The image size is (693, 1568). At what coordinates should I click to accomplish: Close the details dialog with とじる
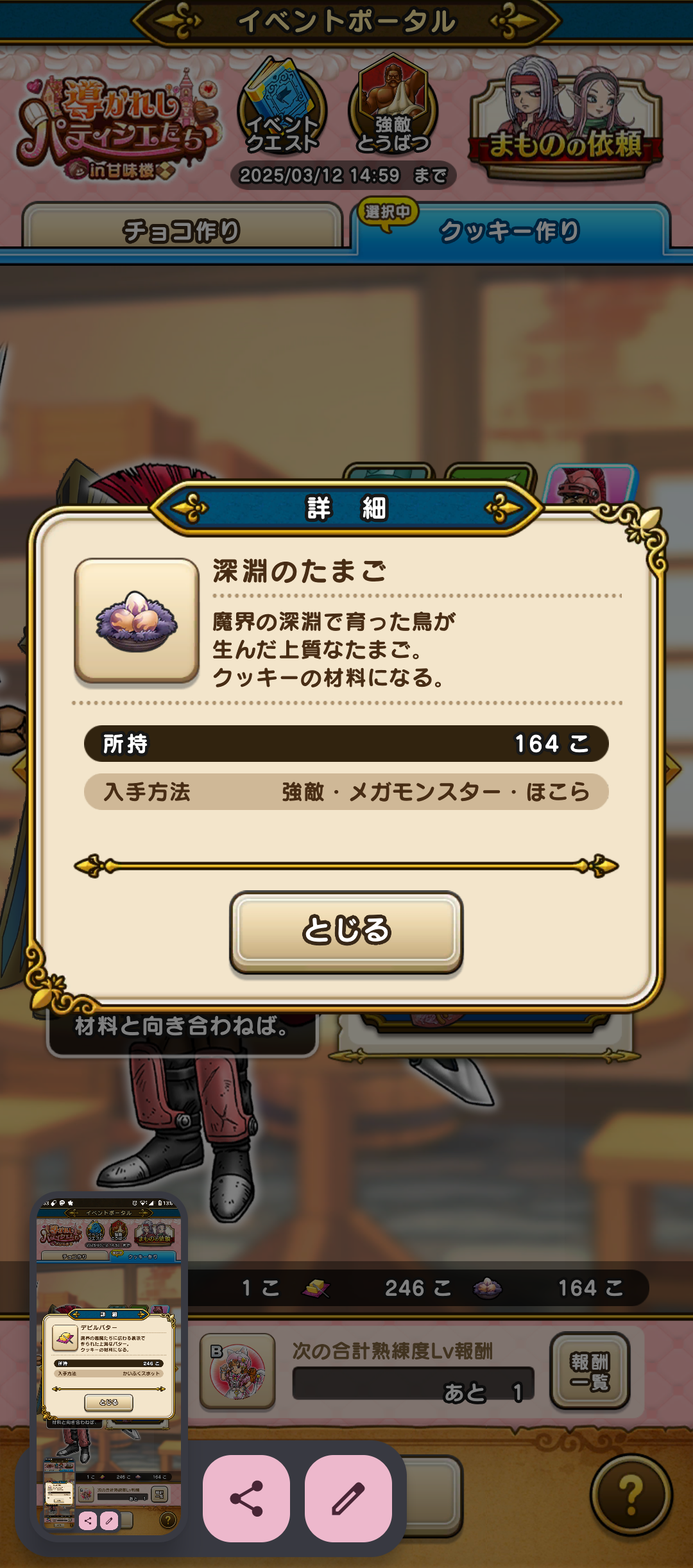pos(346,931)
